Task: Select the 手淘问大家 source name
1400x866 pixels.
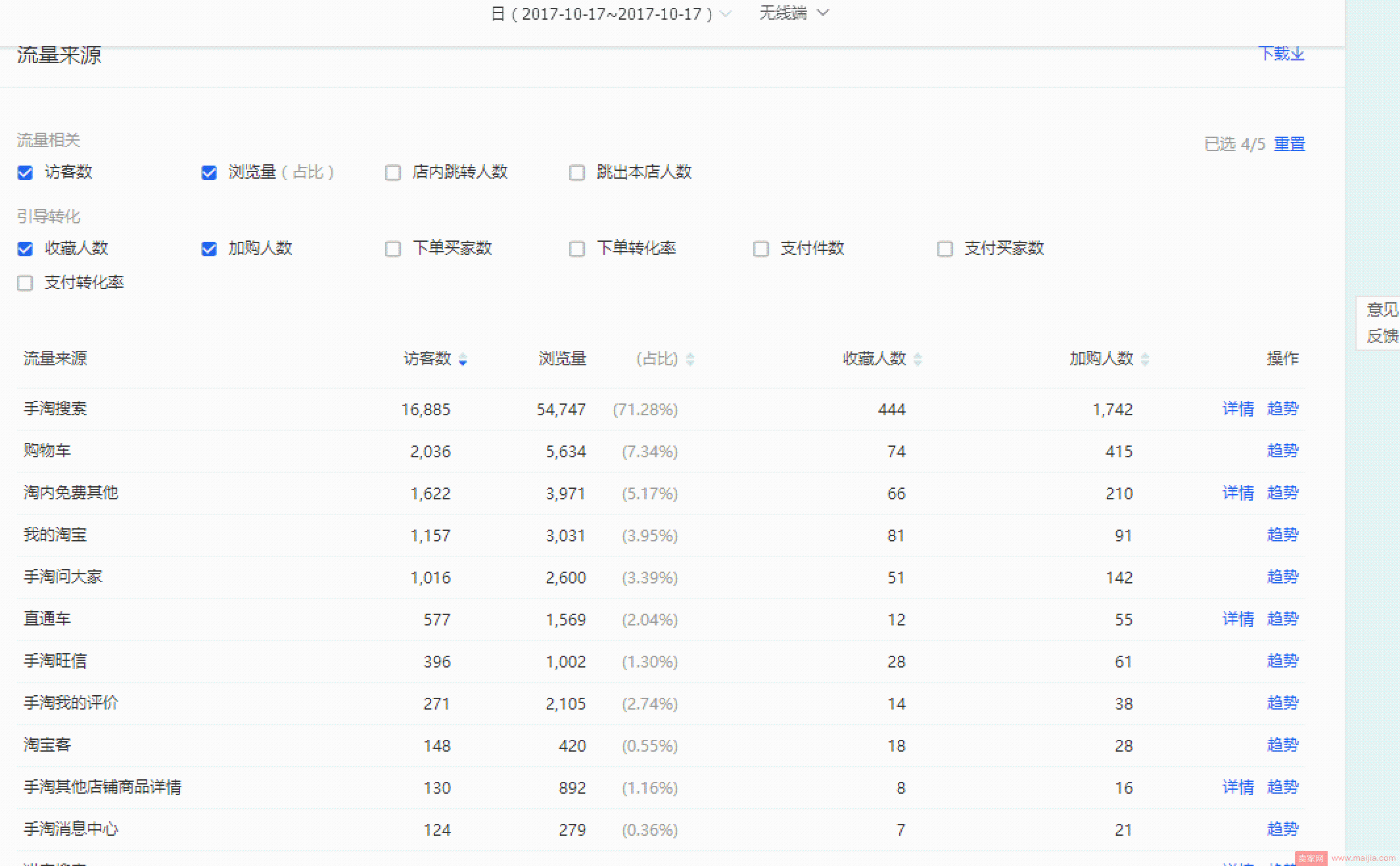Action: tap(63, 577)
